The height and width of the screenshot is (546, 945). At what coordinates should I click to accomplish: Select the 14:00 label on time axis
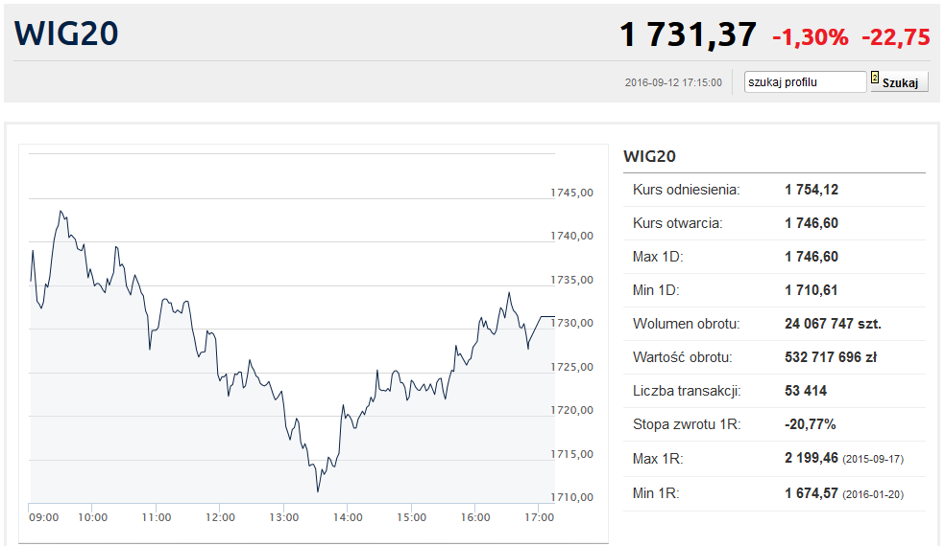pyautogui.click(x=348, y=517)
